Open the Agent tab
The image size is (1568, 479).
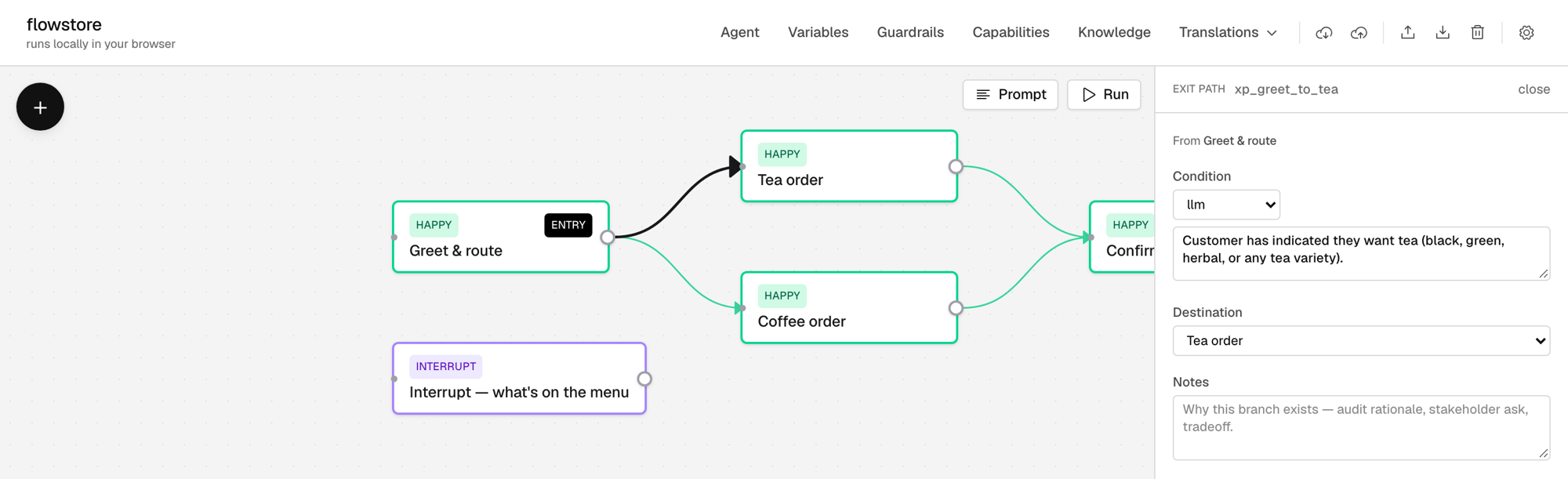coord(739,32)
